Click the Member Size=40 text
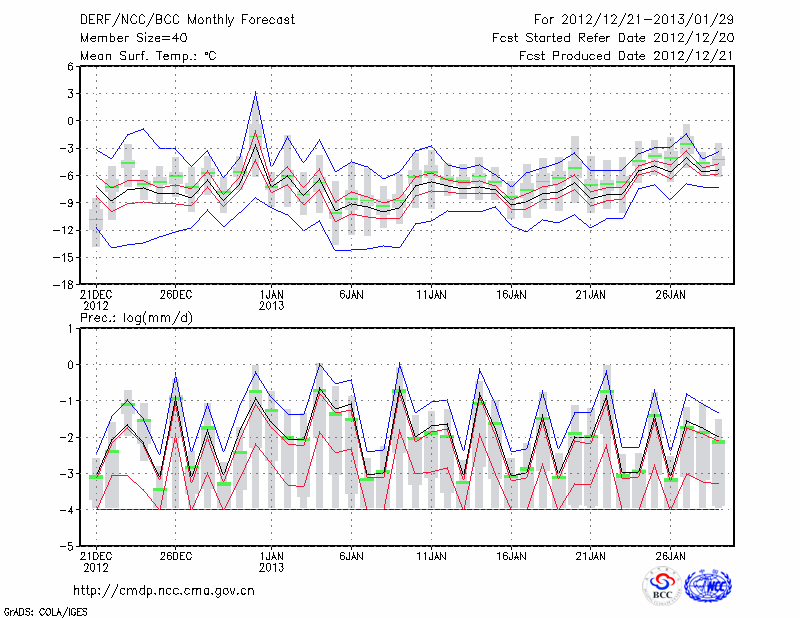Image resolution: width=800 pixels, height=618 pixels. click(133, 37)
